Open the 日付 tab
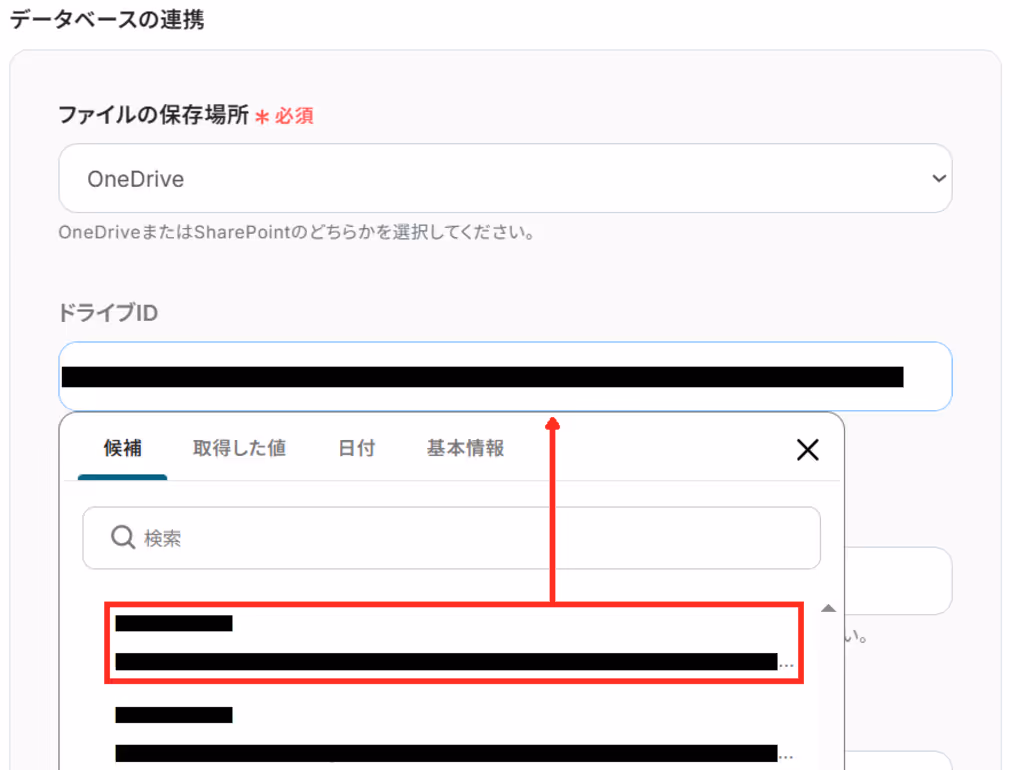This screenshot has width=1010, height=770. coord(356,448)
